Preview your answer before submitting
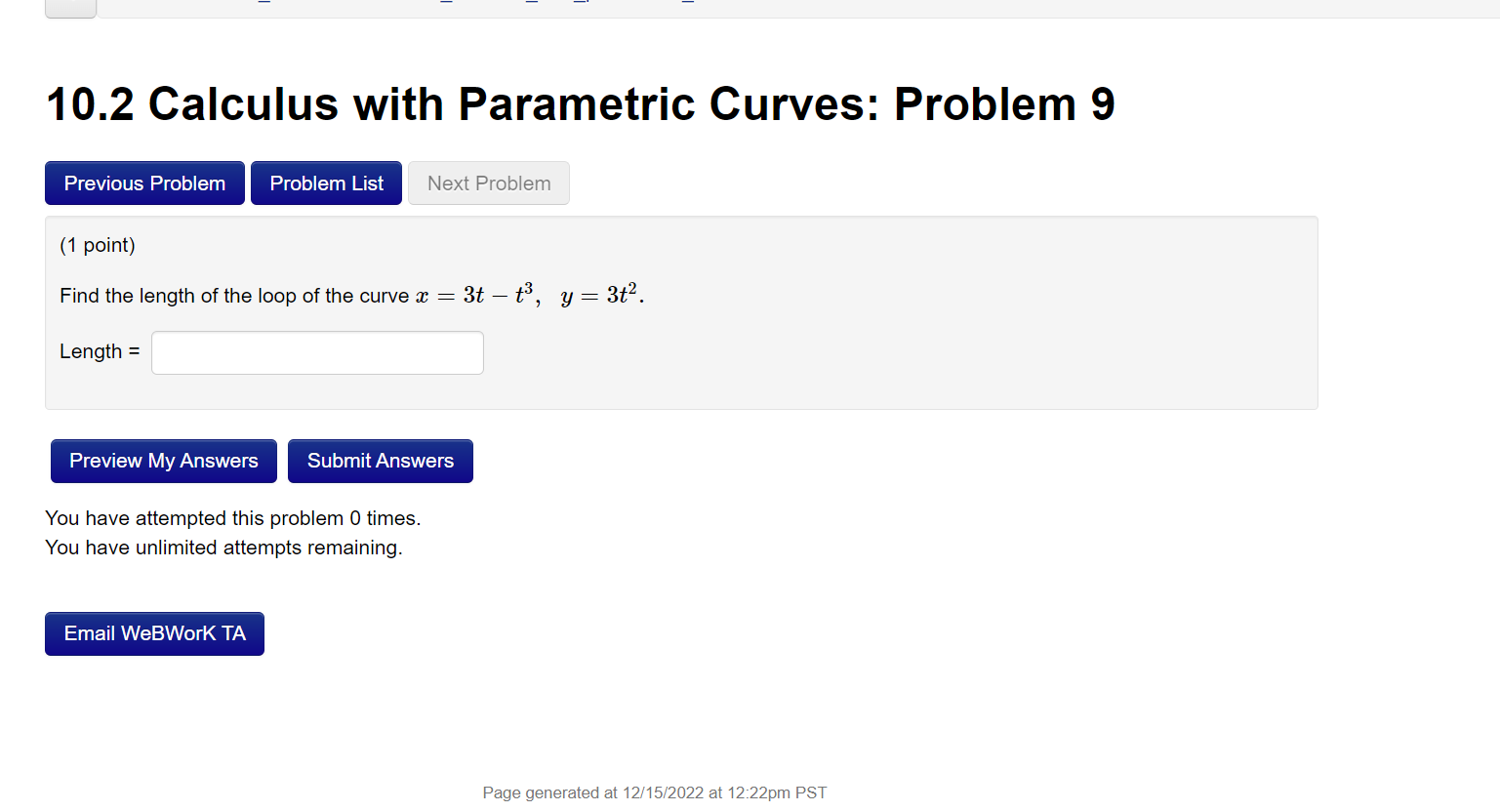 click(x=163, y=460)
